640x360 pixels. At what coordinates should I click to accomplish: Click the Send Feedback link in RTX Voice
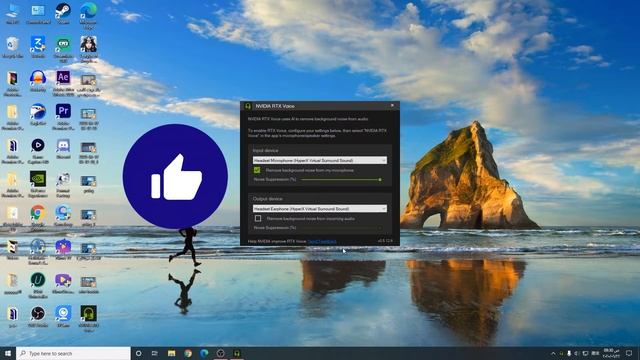322,241
